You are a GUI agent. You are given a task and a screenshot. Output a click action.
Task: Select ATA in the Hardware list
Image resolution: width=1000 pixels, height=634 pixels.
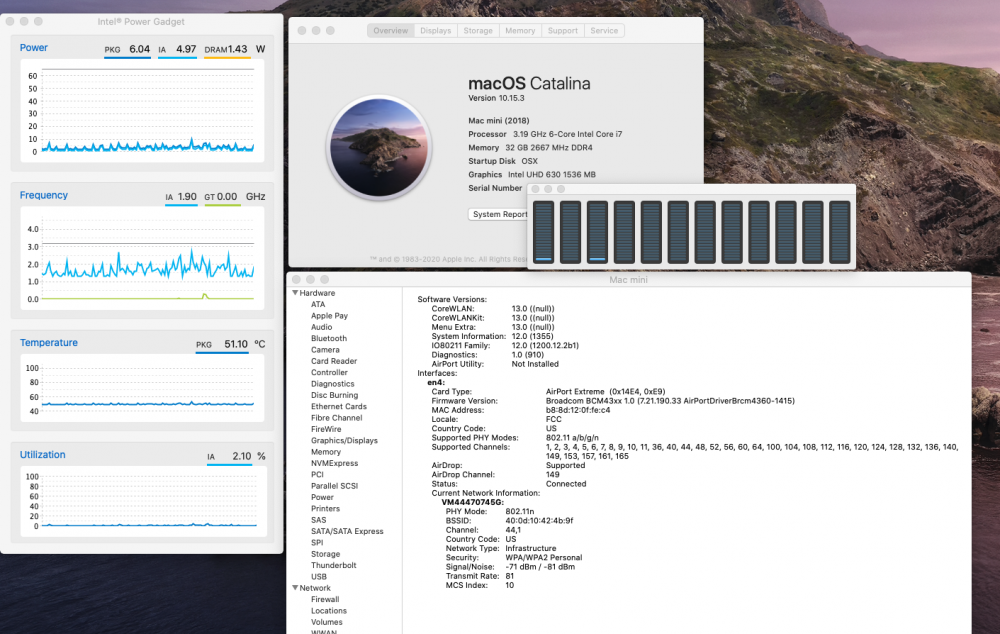click(318, 304)
